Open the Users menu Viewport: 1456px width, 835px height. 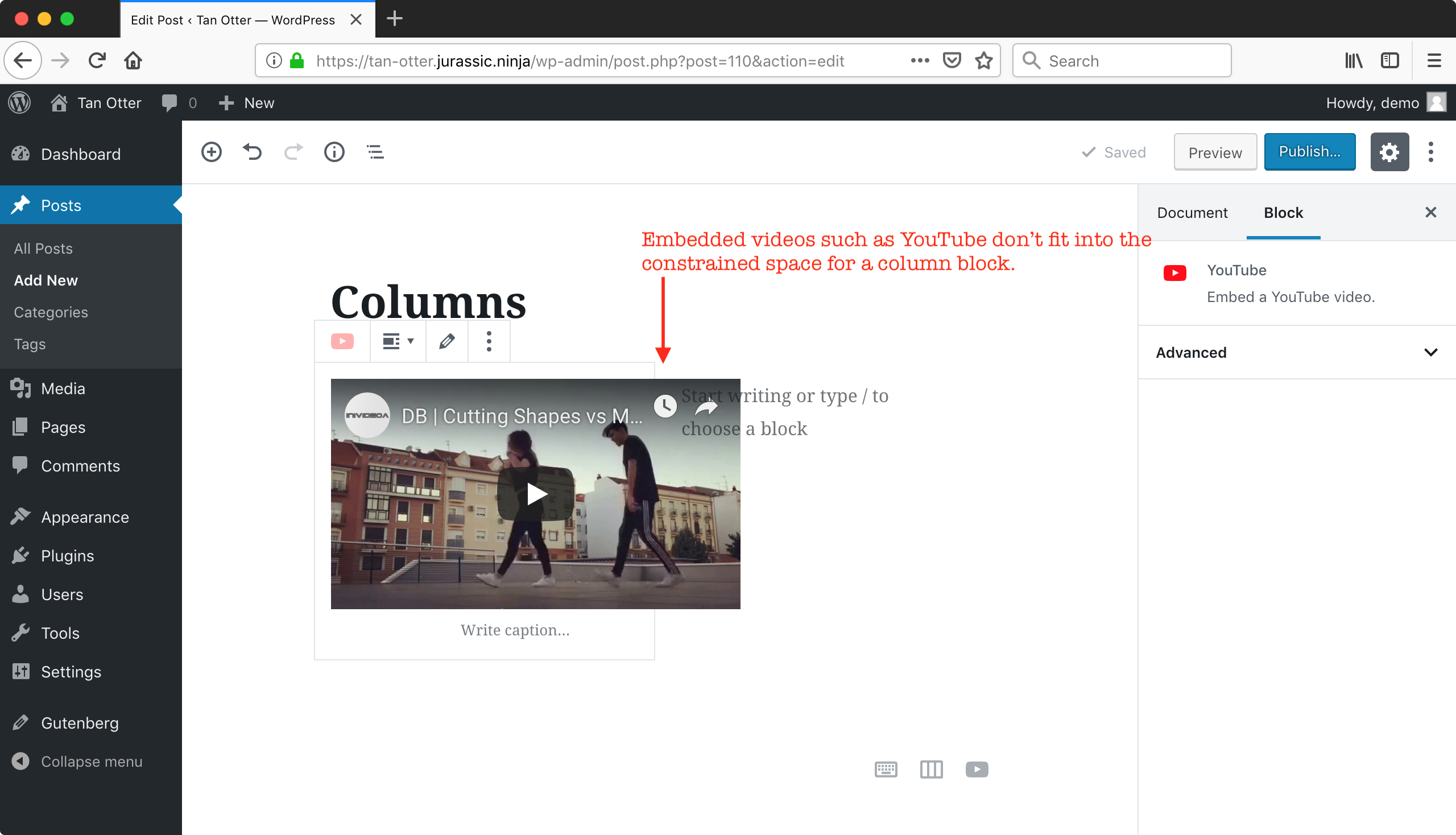(x=90, y=594)
